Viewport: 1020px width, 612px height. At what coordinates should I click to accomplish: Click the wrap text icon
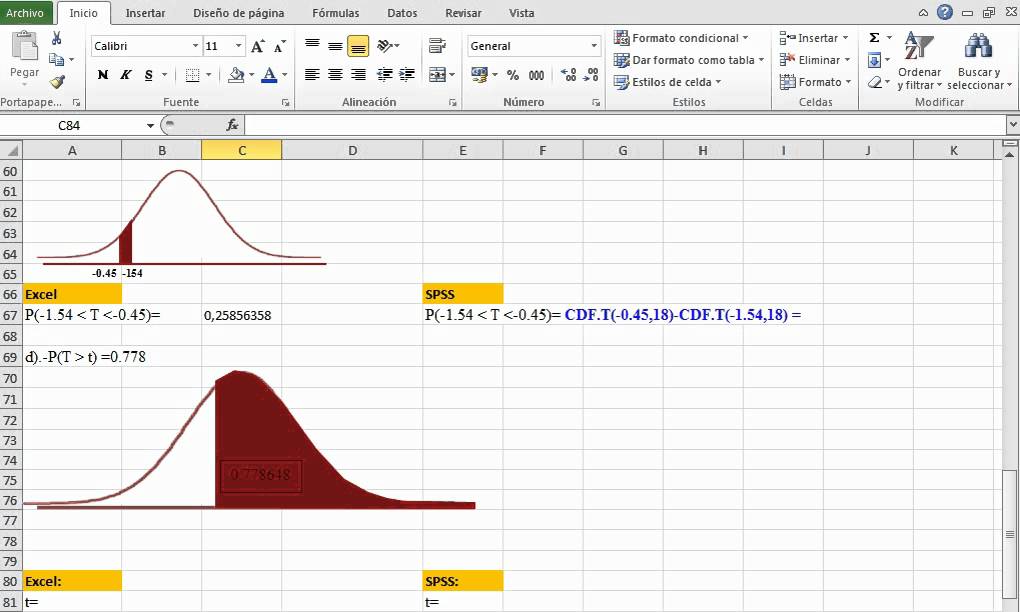(x=437, y=46)
